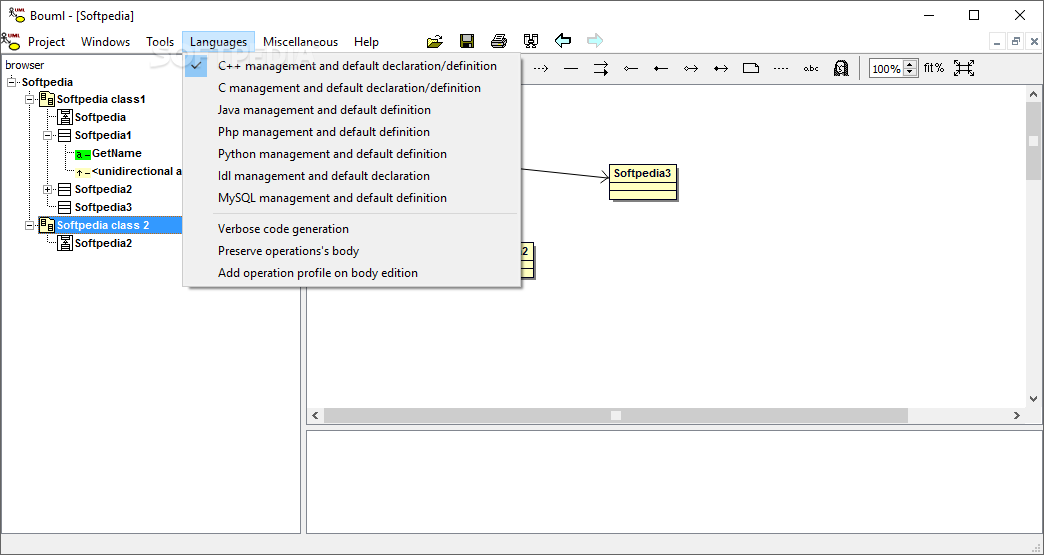Open the Help menu
This screenshot has height=555, width=1044.
pyautogui.click(x=366, y=41)
